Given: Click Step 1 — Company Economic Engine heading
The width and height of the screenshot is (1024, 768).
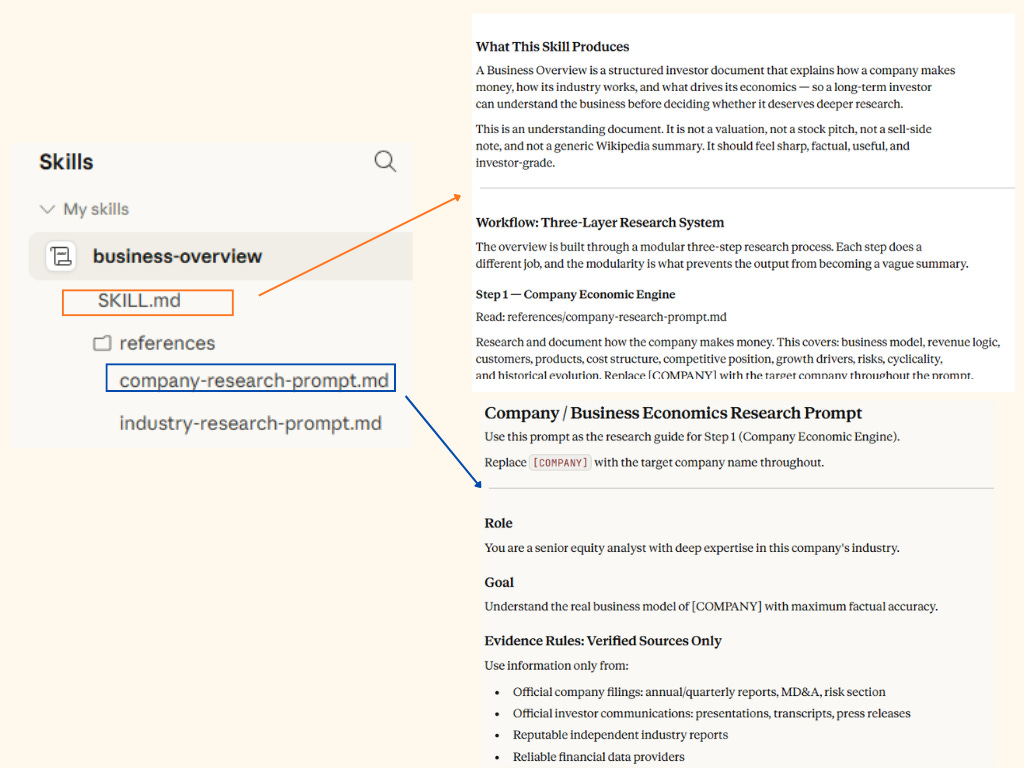Looking at the screenshot, I should [x=575, y=295].
